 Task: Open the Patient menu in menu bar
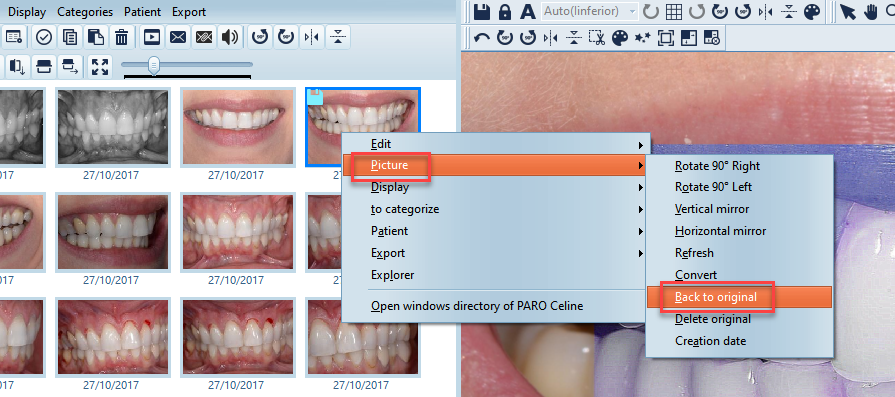tap(143, 11)
